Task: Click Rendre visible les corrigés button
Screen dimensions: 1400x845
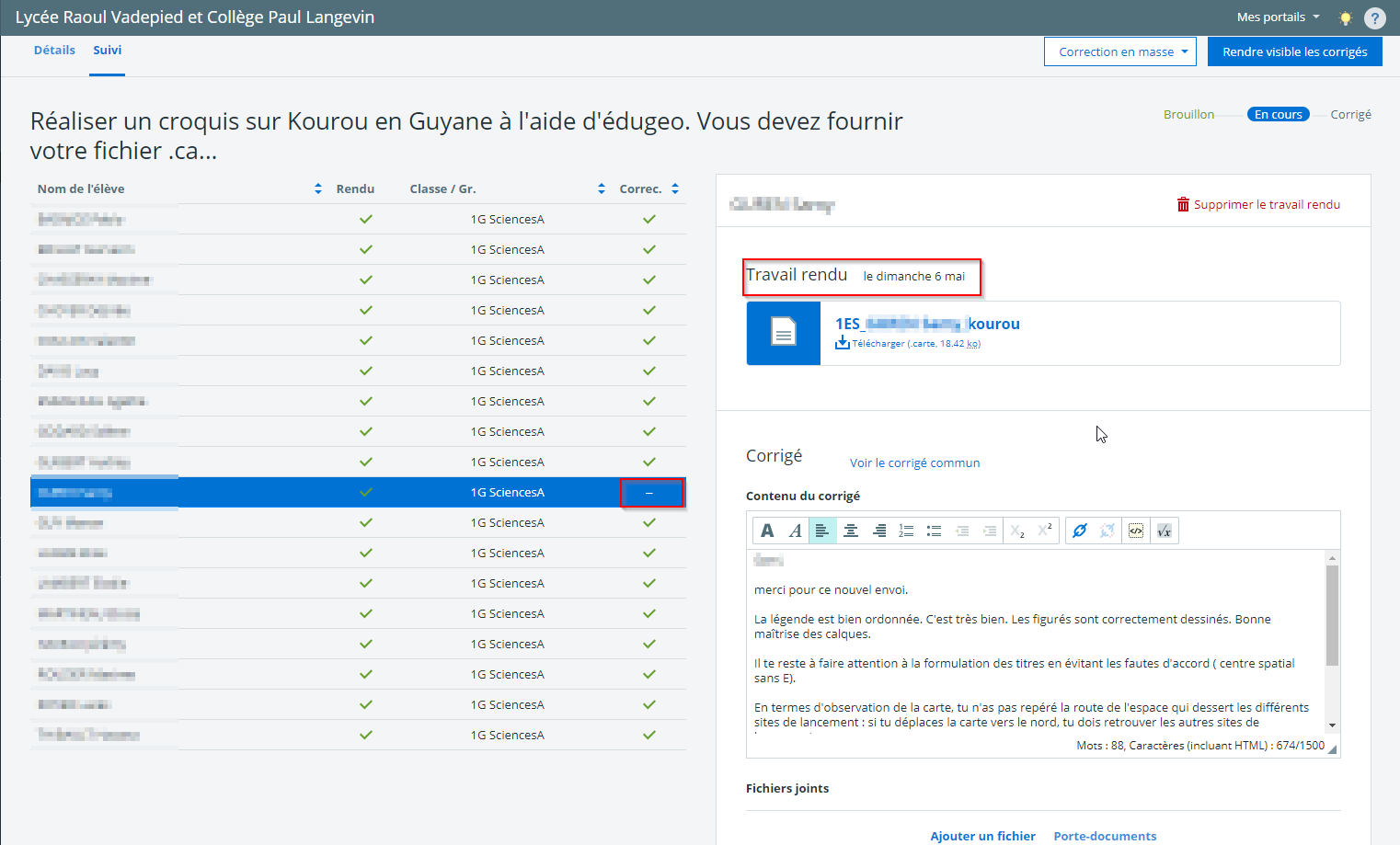Action: (1294, 52)
